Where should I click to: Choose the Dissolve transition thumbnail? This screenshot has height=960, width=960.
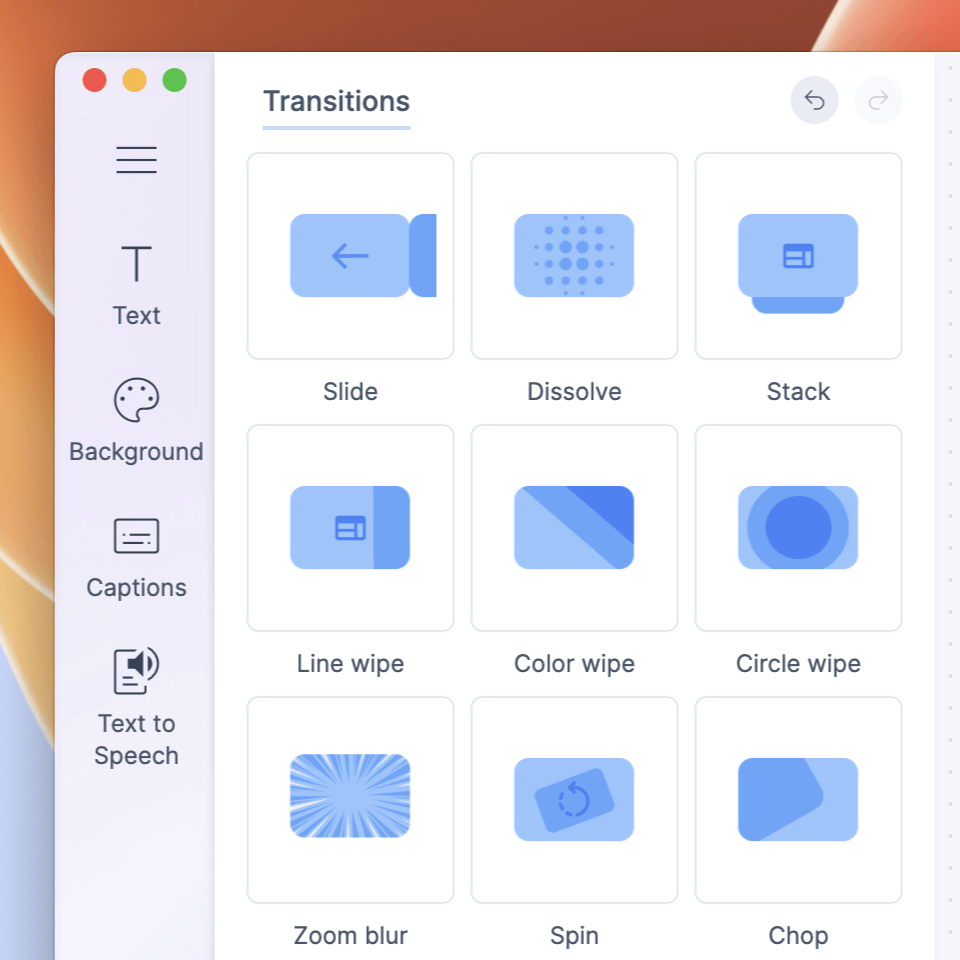(574, 256)
